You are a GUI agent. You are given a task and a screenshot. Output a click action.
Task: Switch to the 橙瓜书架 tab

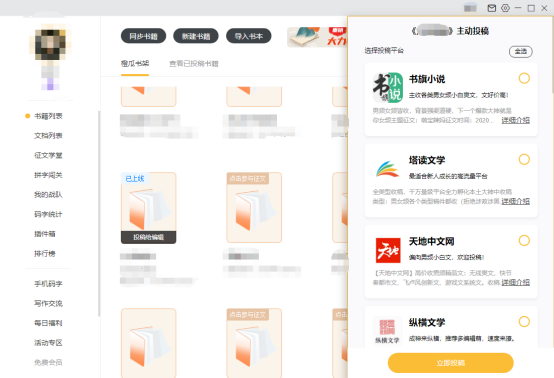135,64
